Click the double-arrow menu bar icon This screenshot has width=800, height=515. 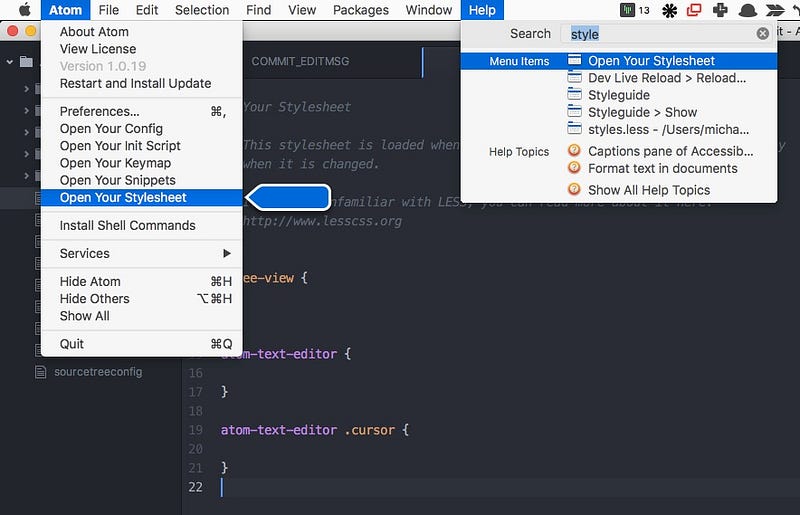click(x=775, y=10)
